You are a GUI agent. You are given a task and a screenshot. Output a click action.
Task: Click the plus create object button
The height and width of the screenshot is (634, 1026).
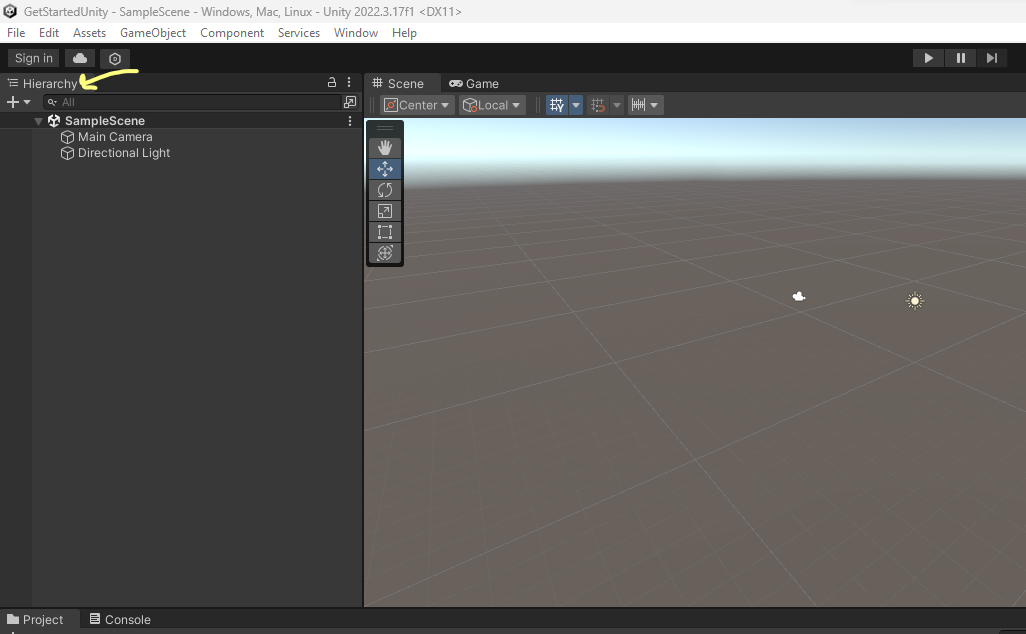12,102
